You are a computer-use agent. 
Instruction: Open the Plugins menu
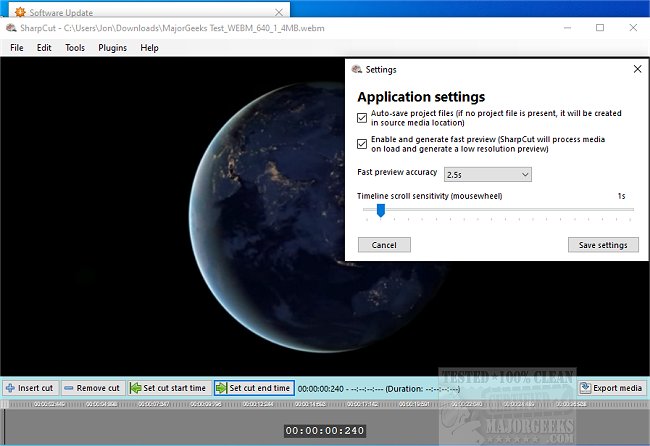pyautogui.click(x=112, y=48)
